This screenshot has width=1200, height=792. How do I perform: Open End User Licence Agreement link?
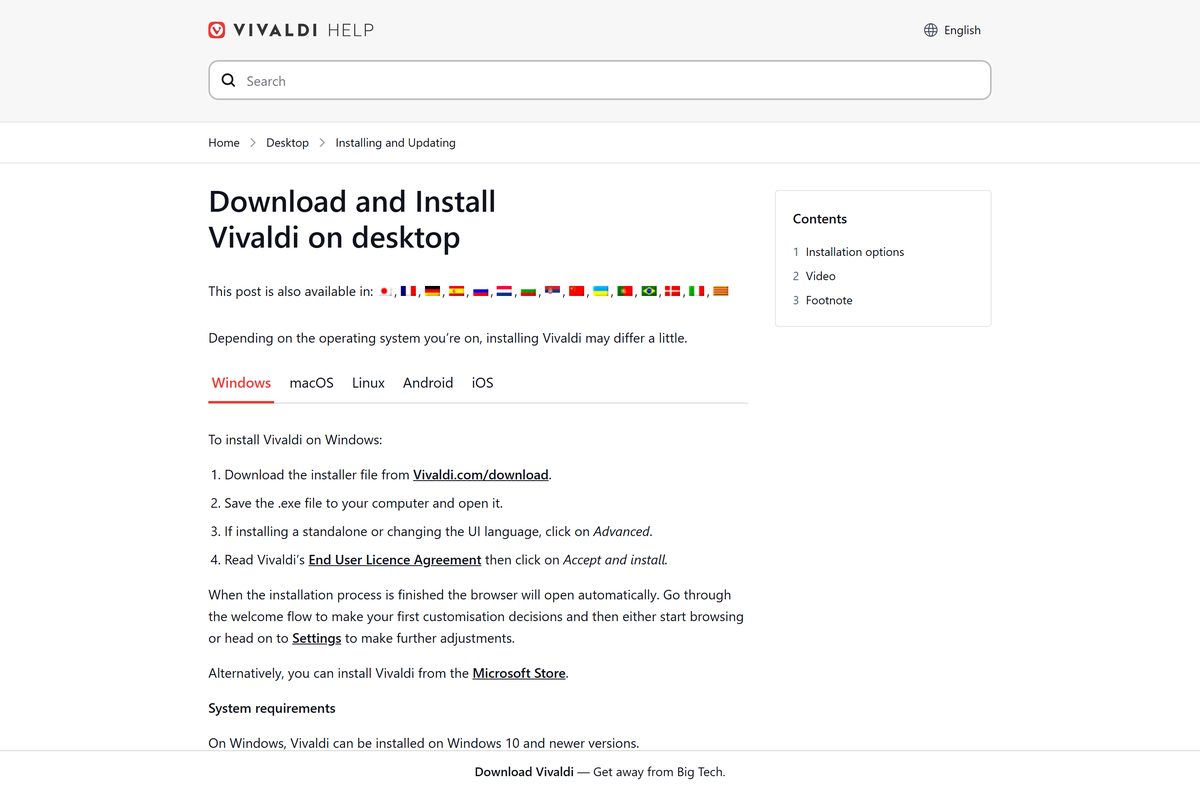click(x=395, y=560)
